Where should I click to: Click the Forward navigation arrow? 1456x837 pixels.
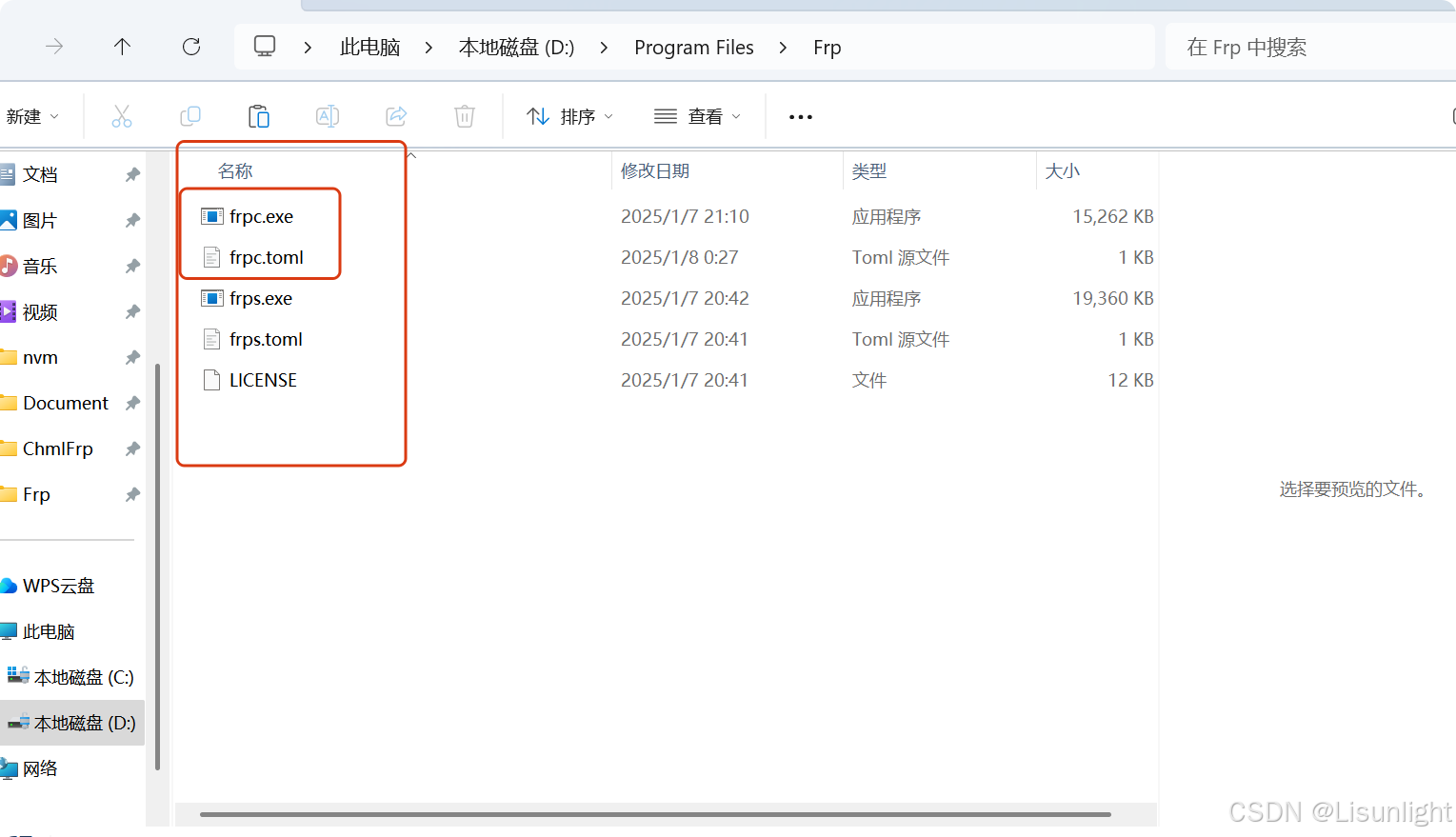click(54, 47)
